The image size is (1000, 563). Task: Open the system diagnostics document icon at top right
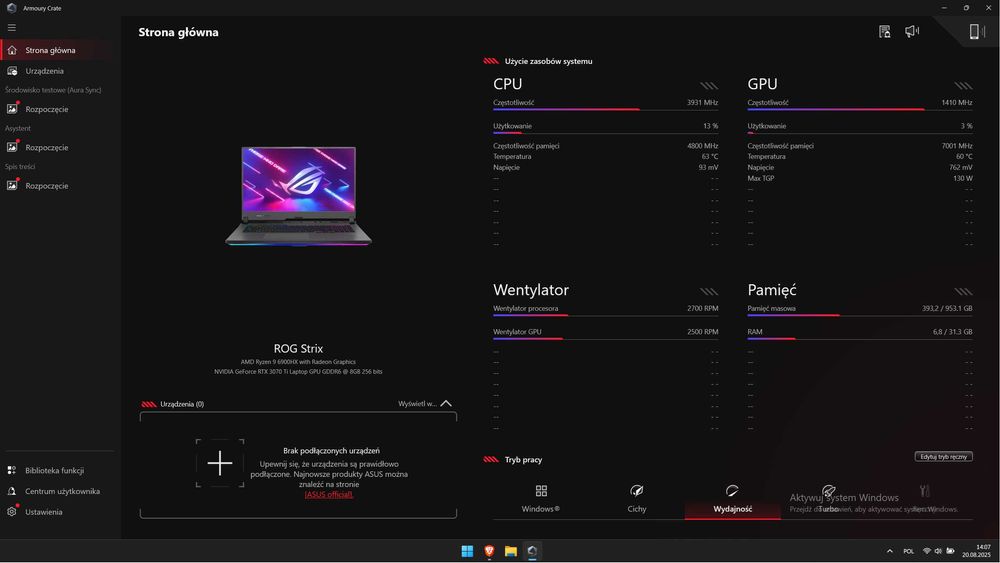pyautogui.click(x=885, y=31)
